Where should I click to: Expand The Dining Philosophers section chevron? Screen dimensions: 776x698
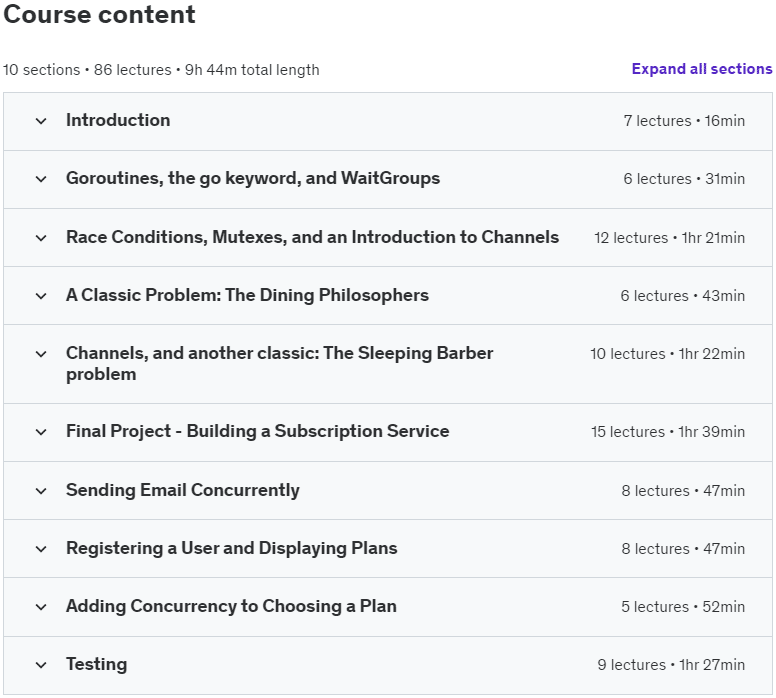click(41, 296)
